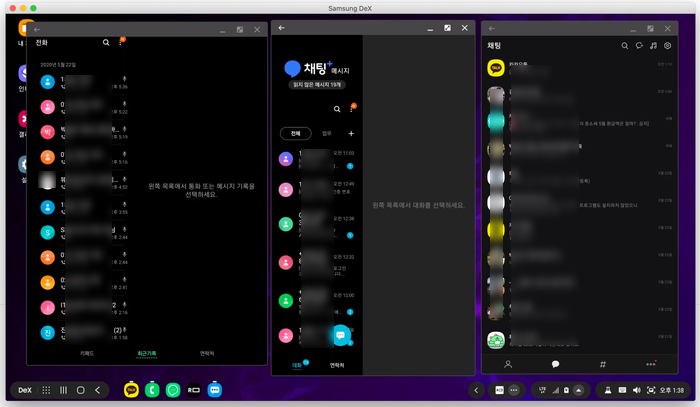This screenshot has height=407, width=700.
Task: Open the 연락처 tab in the Phone window
Action: (x=207, y=353)
